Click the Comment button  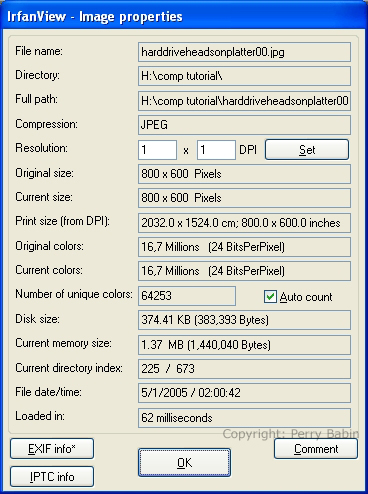(x=316, y=449)
